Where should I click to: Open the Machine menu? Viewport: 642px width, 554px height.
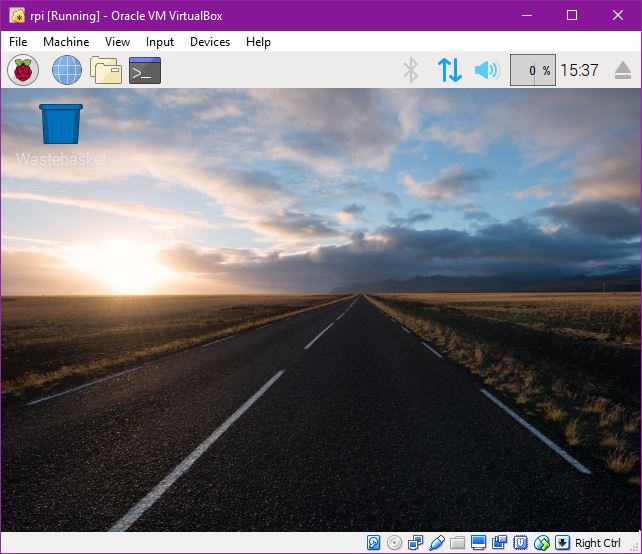(x=66, y=42)
